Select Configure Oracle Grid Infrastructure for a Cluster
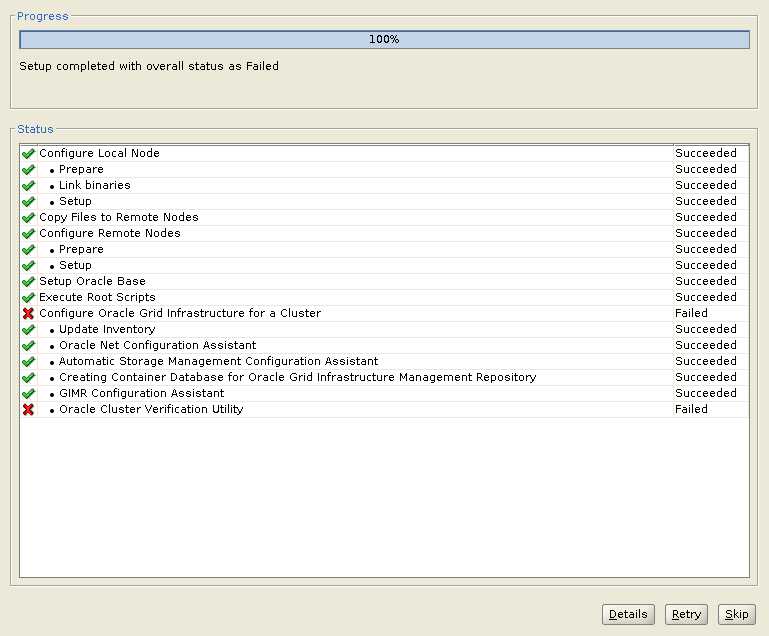This screenshot has width=769, height=636. pyautogui.click(x=180, y=313)
